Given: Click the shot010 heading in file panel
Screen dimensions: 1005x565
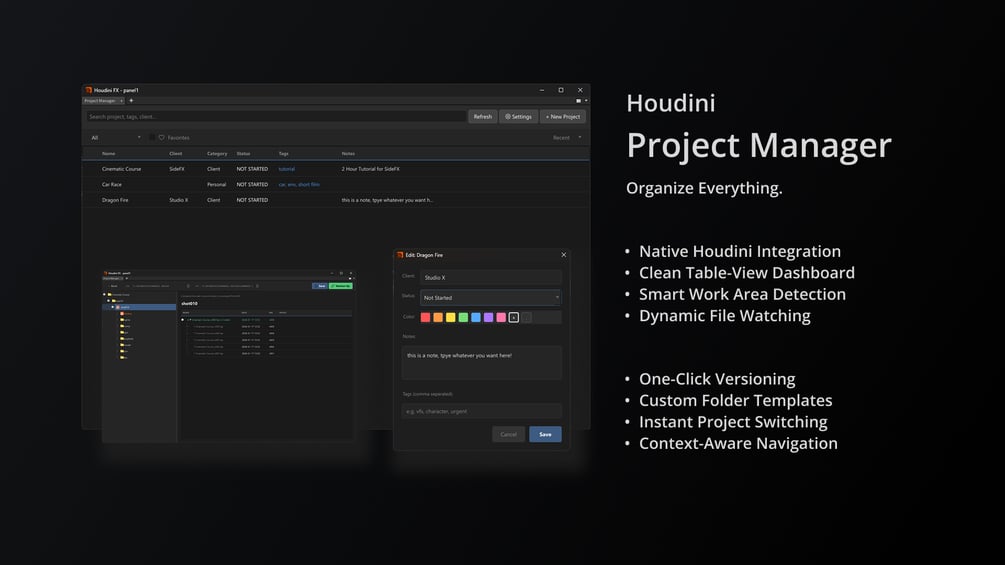Looking at the screenshot, I should (x=189, y=304).
